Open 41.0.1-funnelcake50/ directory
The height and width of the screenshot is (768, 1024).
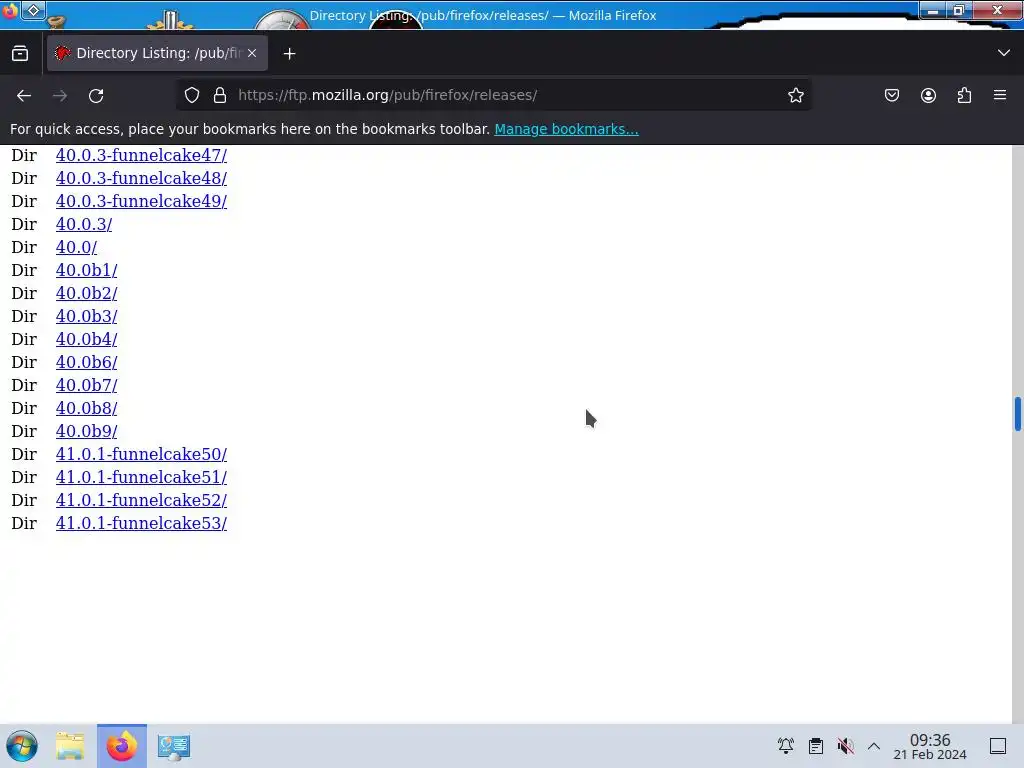click(x=141, y=455)
